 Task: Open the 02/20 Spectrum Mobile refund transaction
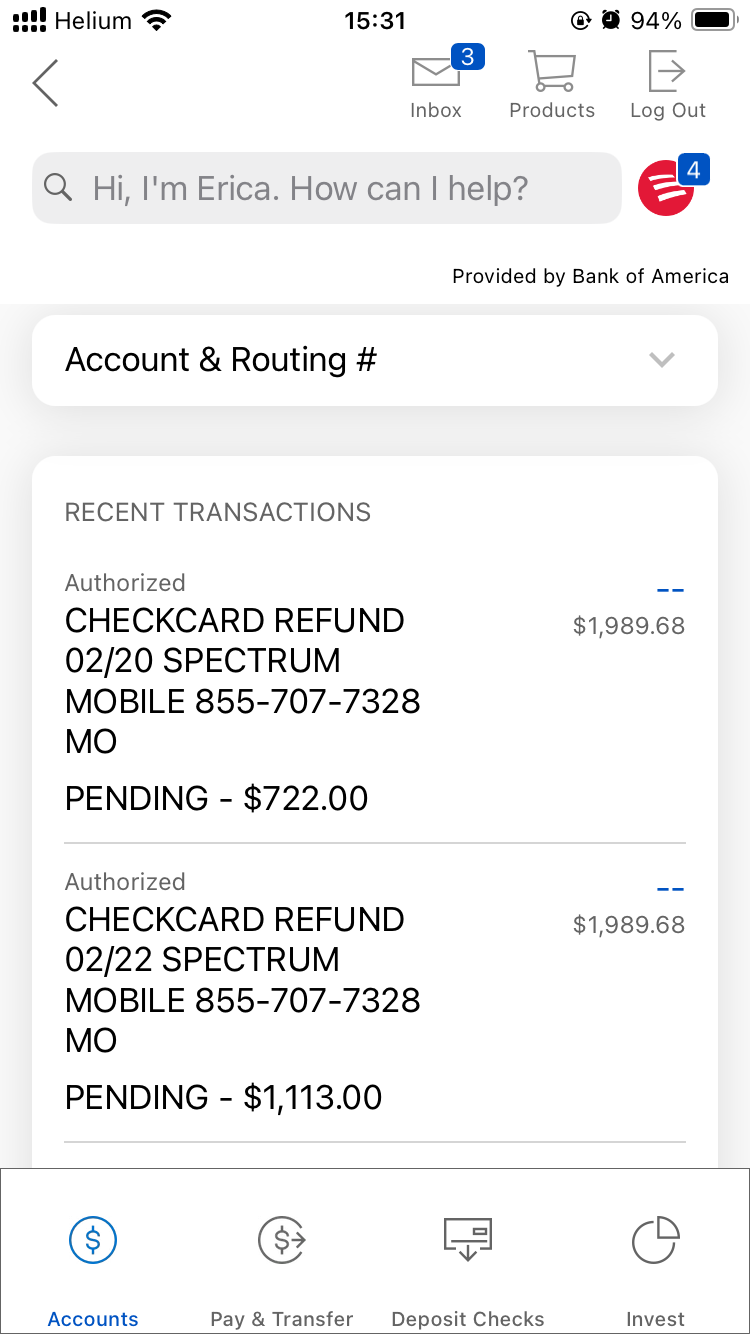click(242, 680)
